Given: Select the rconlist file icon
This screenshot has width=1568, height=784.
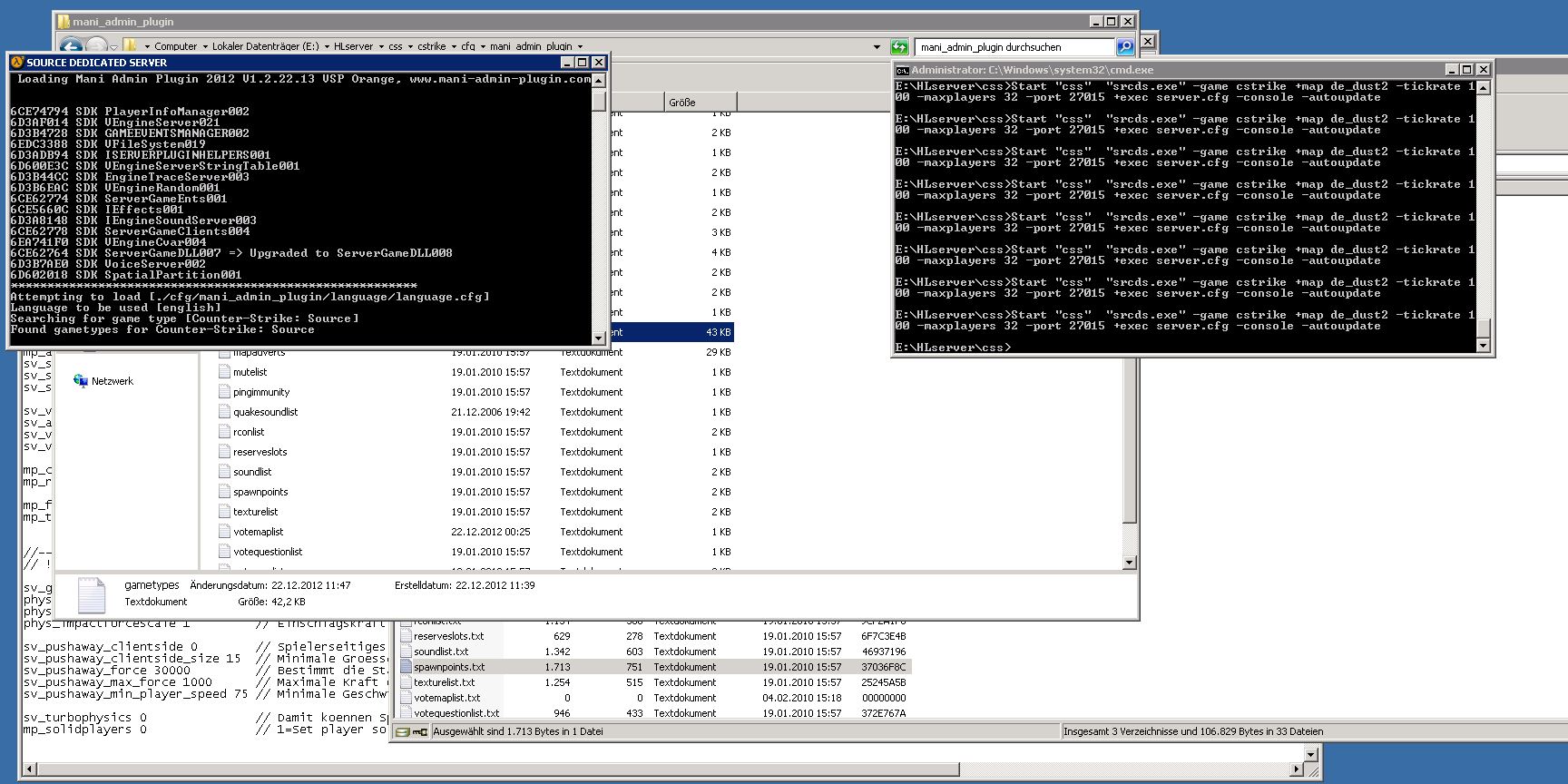Looking at the screenshot, I should [224, 432].
